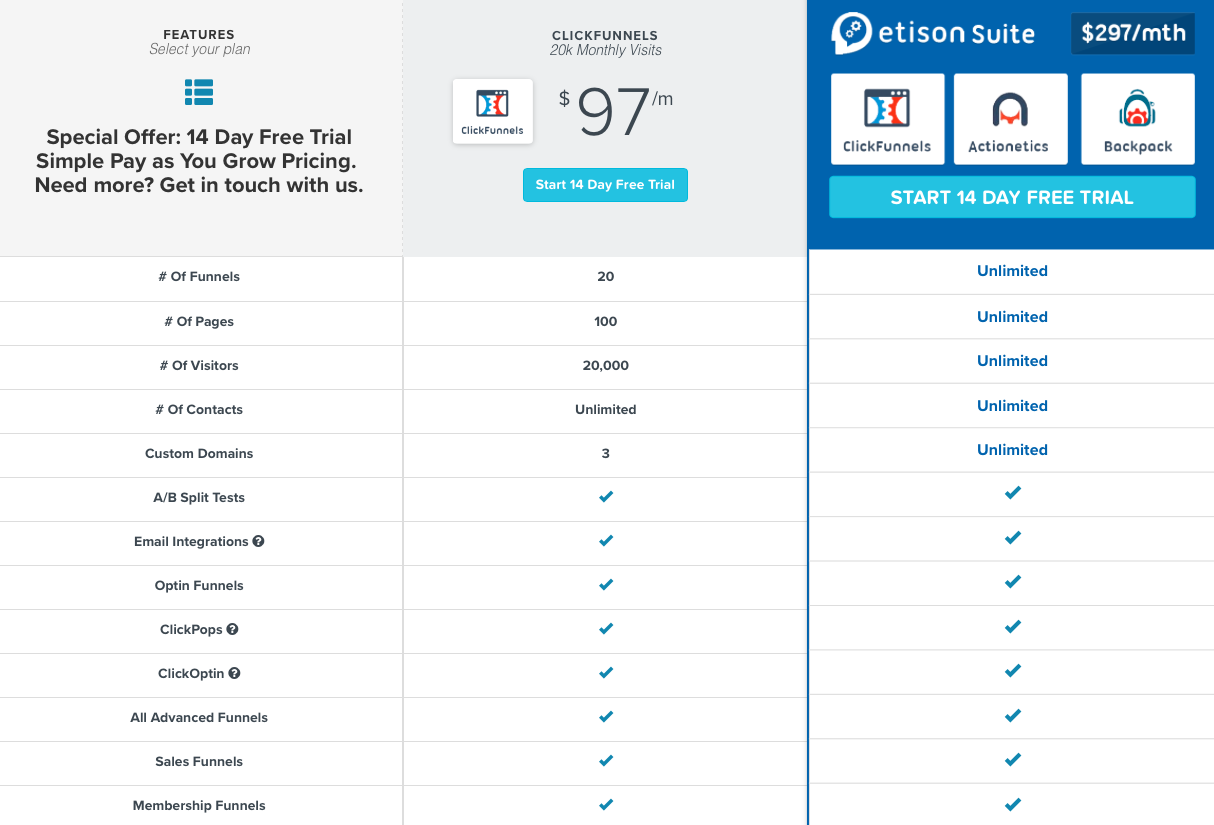Click the Etison Suite checkmark for Sales Funnels
Image resolution: width=1214 pixels, height=825 pixels.
pos(1013,760)
